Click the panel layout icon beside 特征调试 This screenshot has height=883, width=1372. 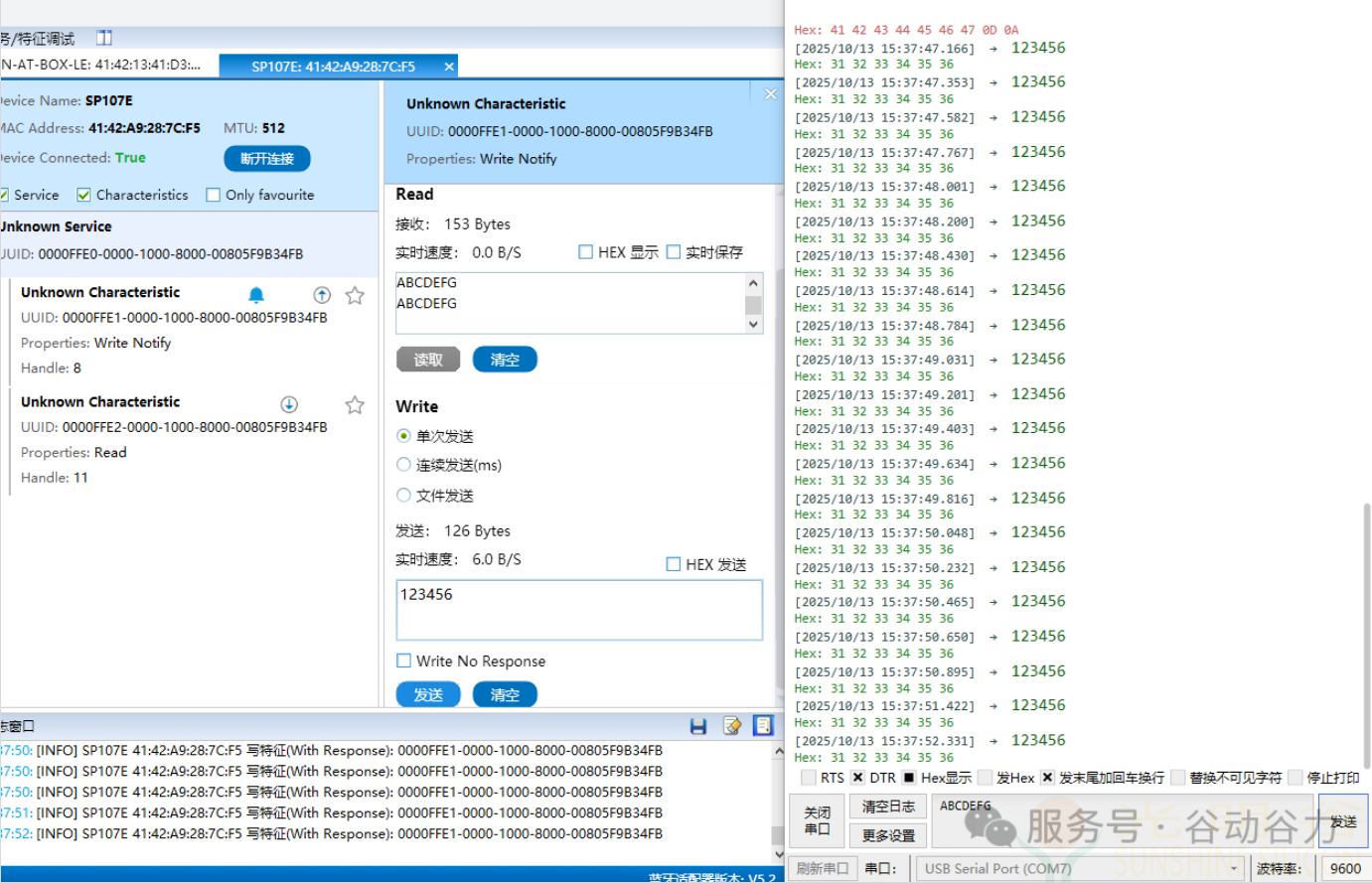[x=104, y=38]
